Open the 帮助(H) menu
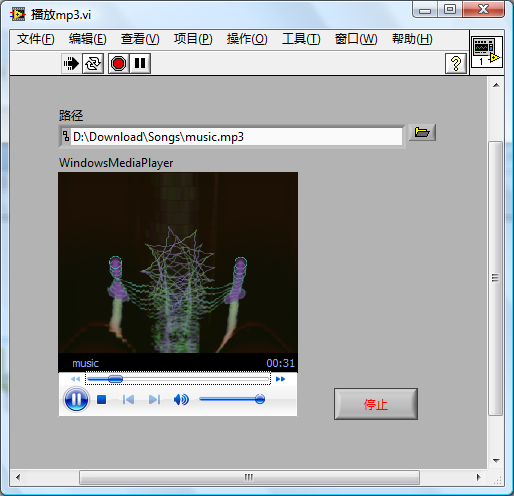This screenshot has height=496, width=514. pyautogui.click(x=412, y=39)
